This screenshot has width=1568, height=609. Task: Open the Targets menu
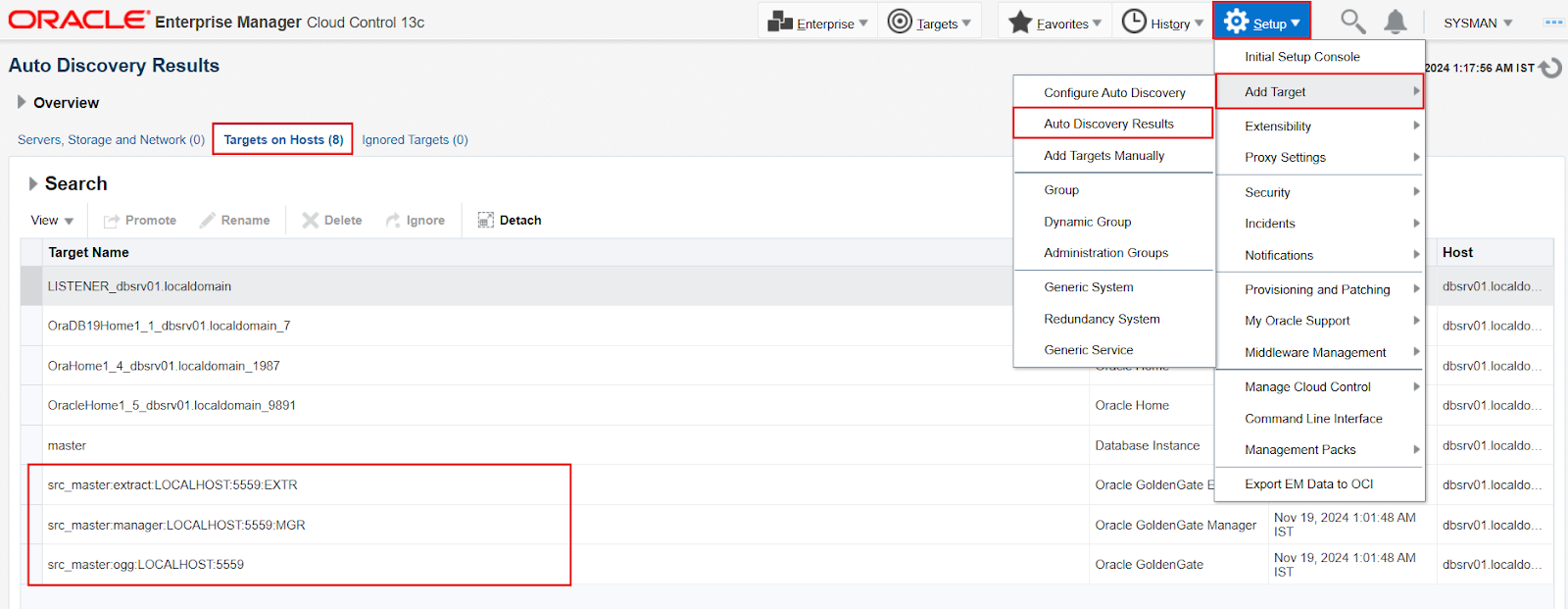tap(929, 22)
